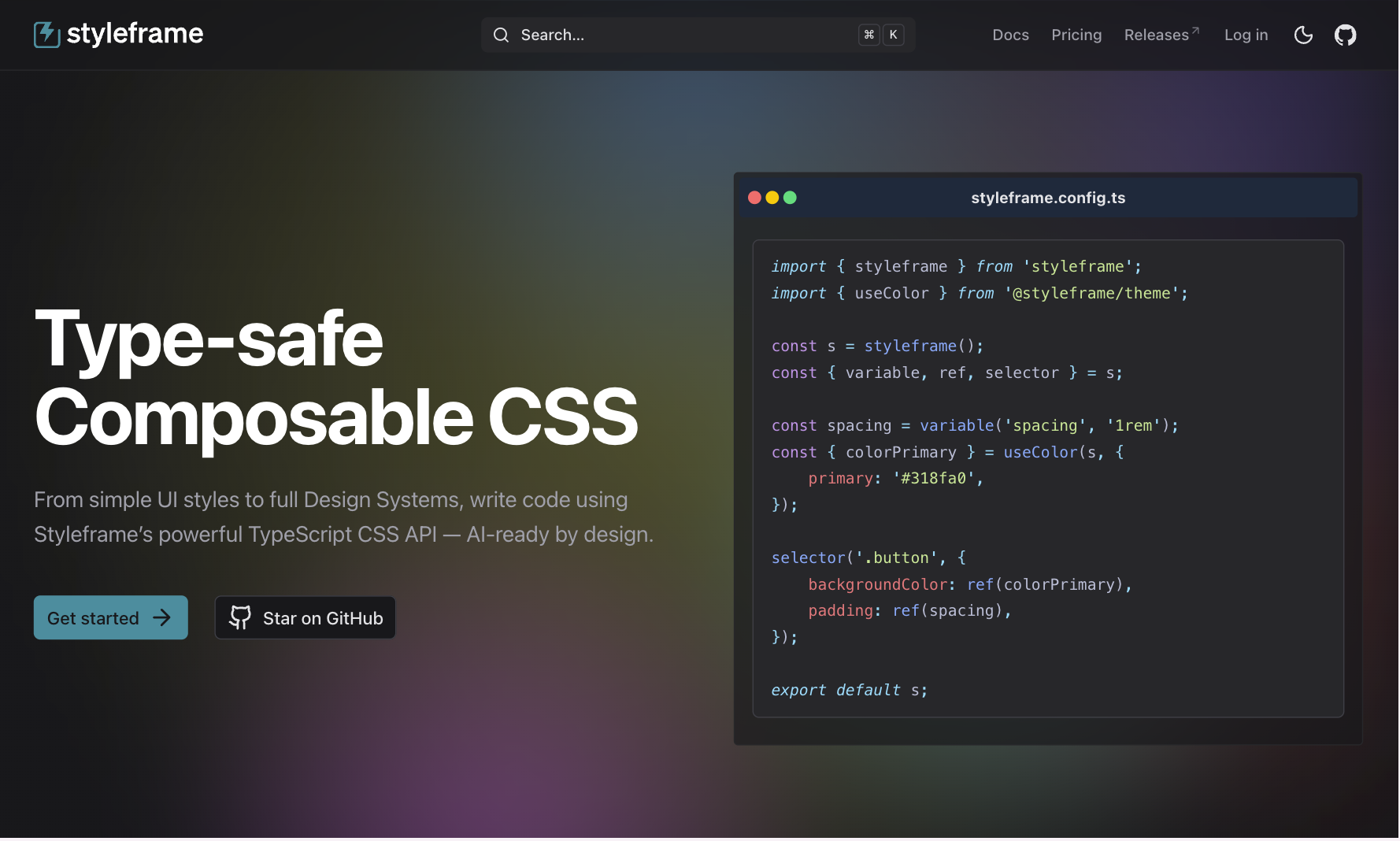Click the GitHub logo inside Star on GitHub
1400x841 pixels.
coord(241,617)
